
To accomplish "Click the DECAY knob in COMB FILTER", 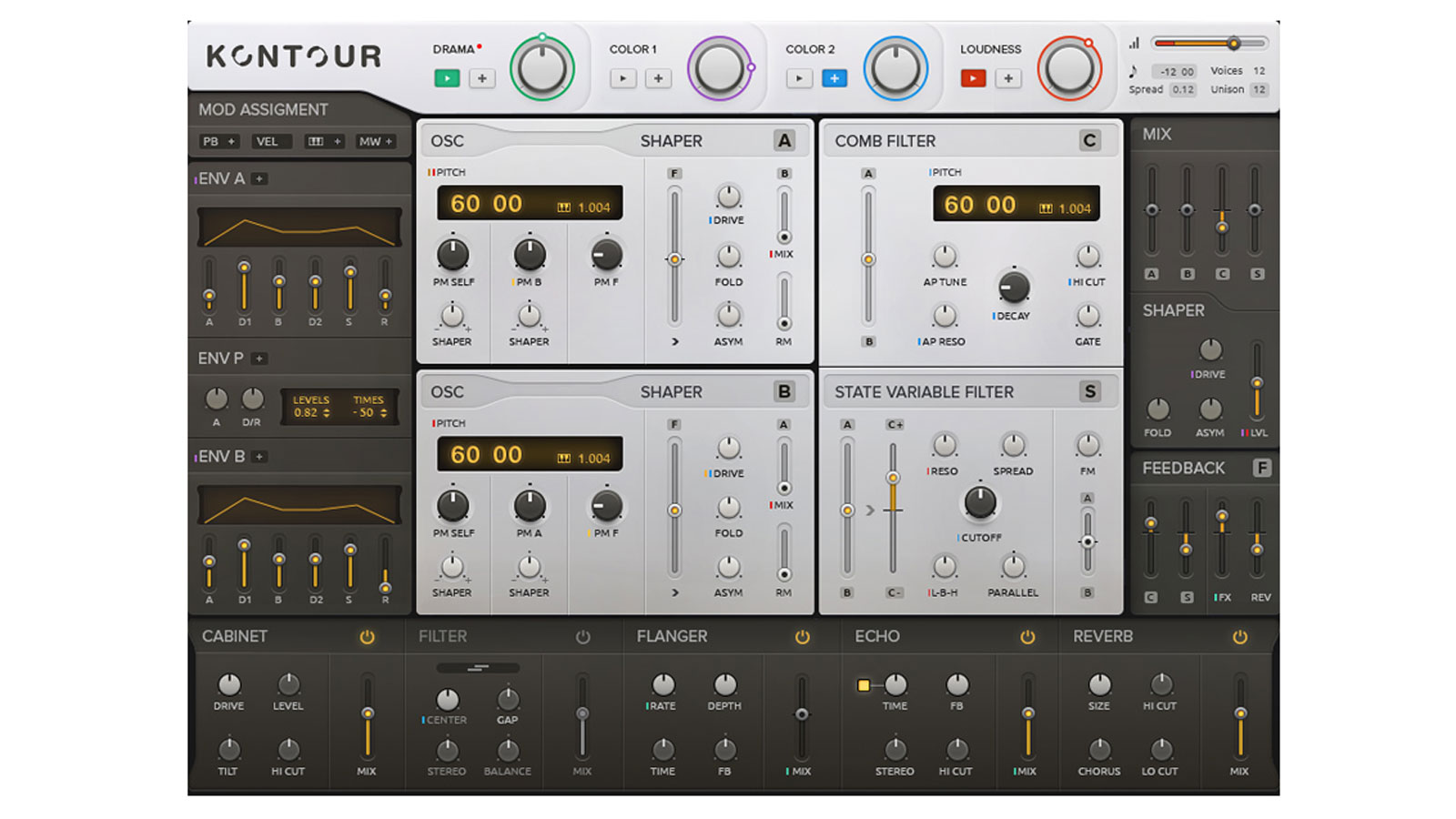I will pos(1014,287).
